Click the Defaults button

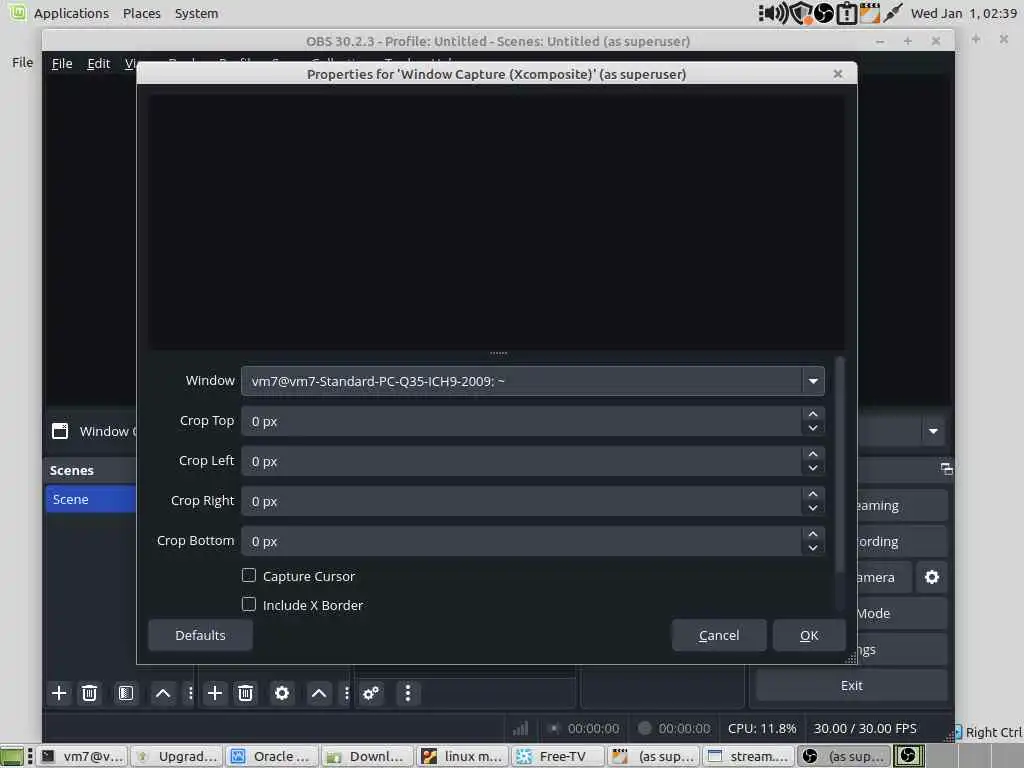coord(200,635)
